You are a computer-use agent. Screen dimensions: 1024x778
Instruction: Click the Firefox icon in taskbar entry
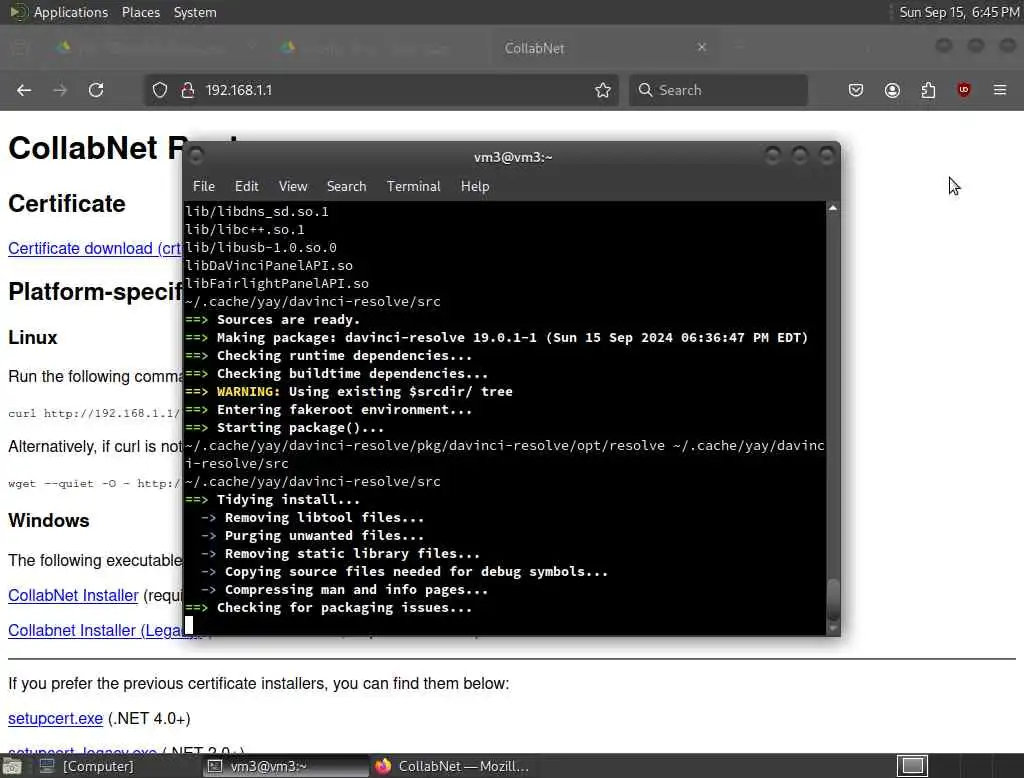(383, 766)
